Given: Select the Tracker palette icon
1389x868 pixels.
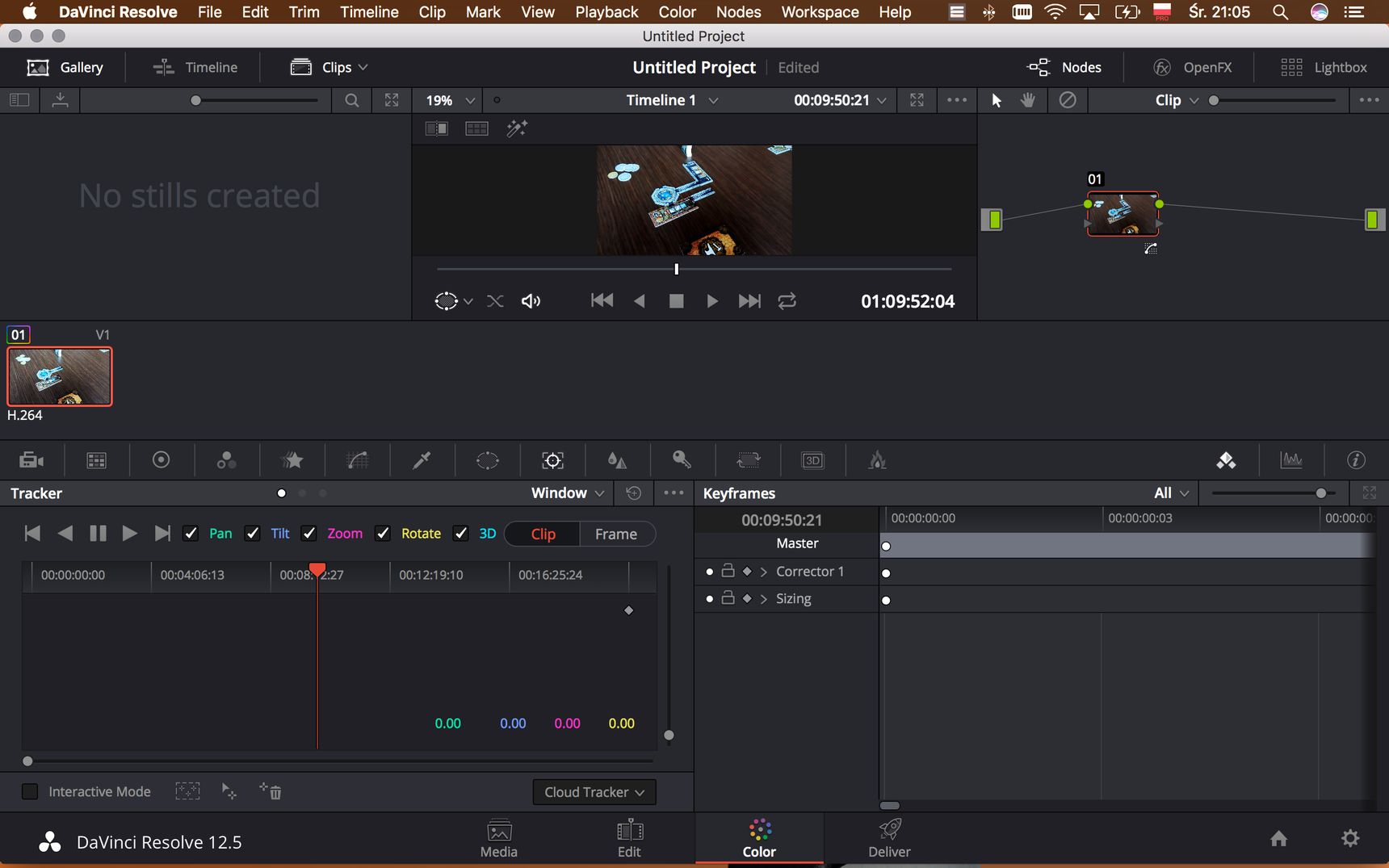Looking at the screenshot, I should pyautogui.click(x=552, y=460).
